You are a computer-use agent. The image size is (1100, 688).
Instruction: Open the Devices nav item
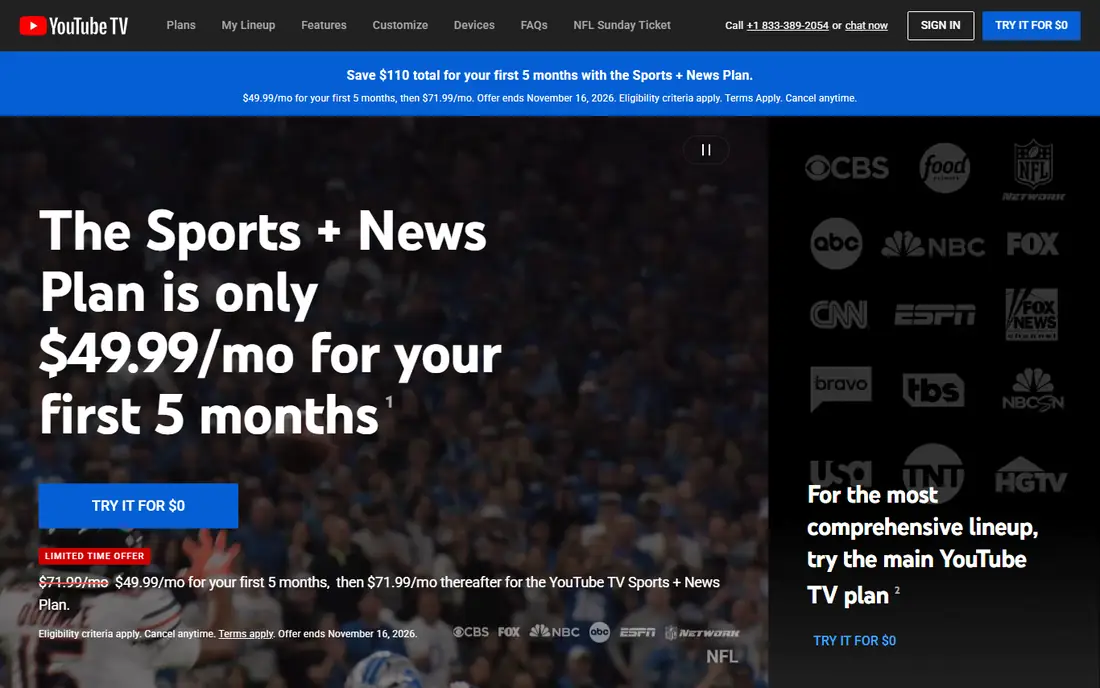tap(474, 25)
